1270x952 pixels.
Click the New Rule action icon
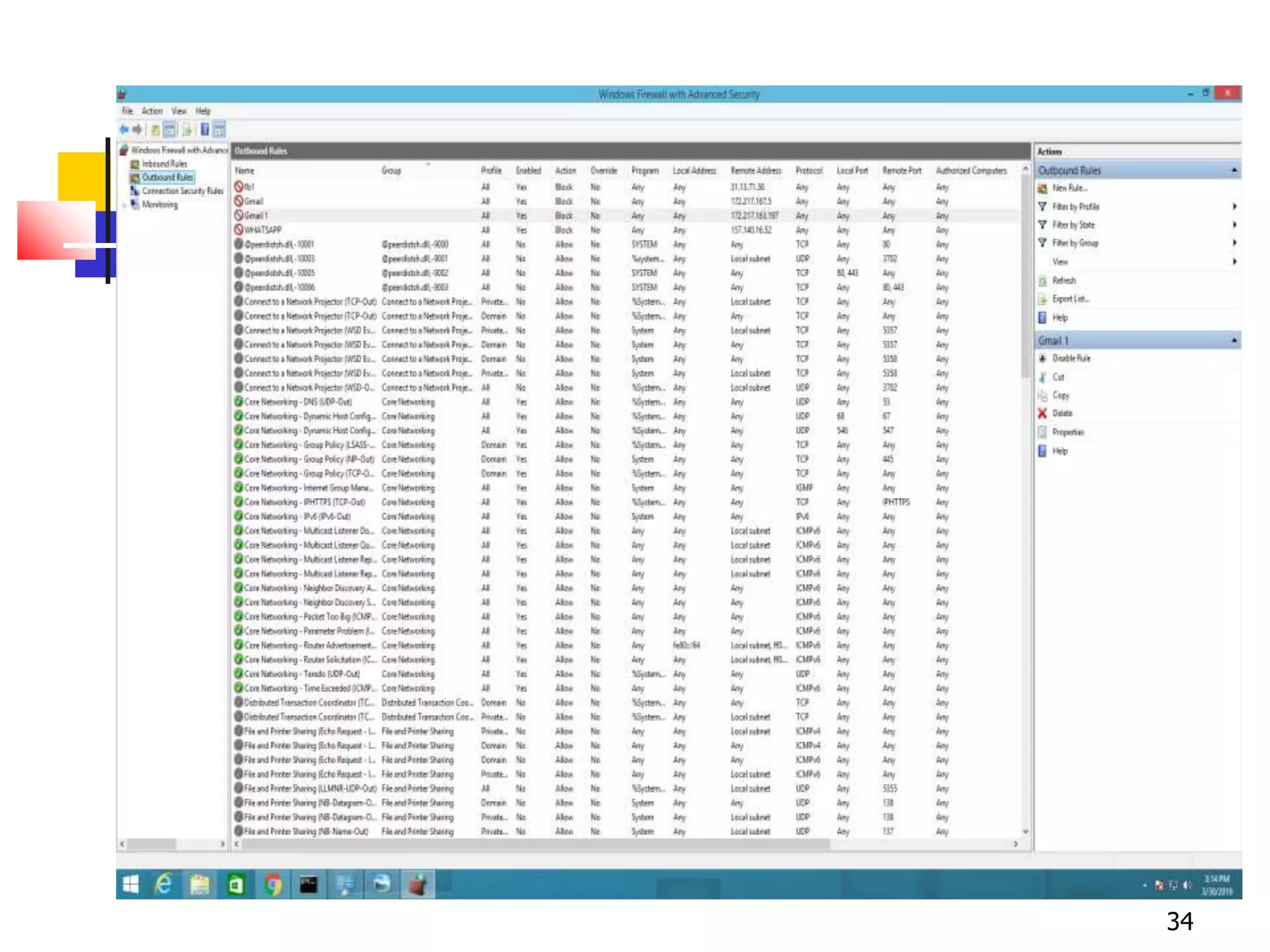1042,188
